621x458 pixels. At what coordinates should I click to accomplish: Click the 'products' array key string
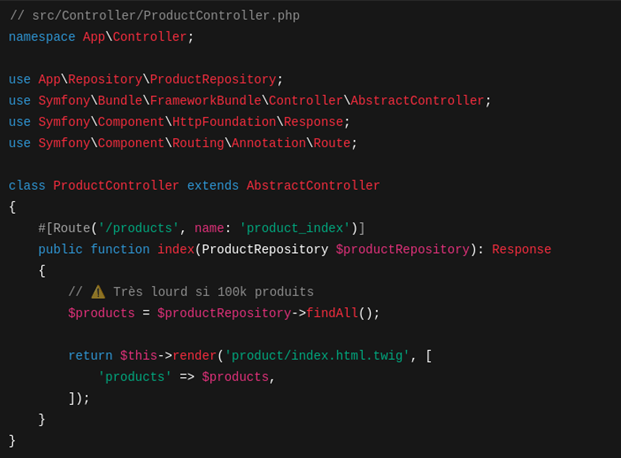click(x=135, y=377)
